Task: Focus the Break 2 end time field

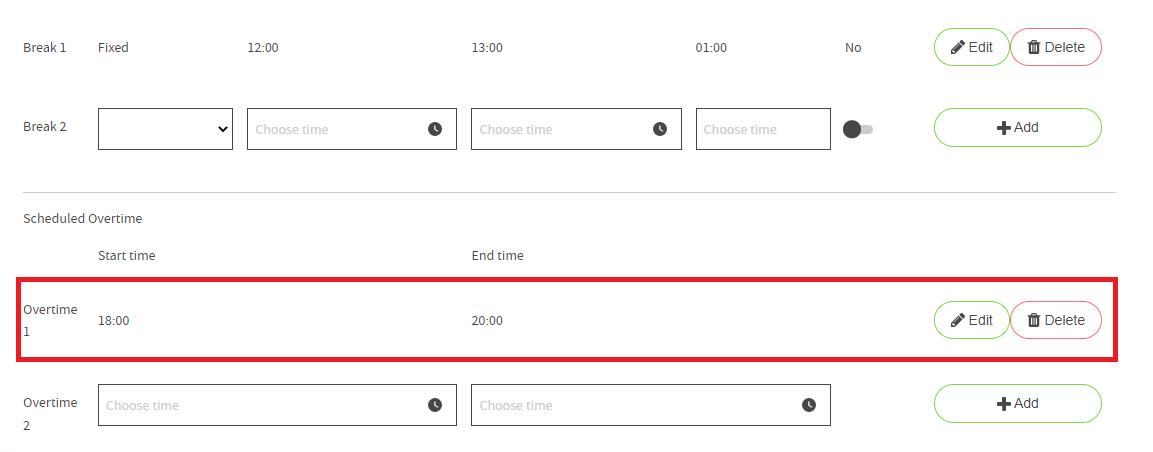Action: pos(576,129)
